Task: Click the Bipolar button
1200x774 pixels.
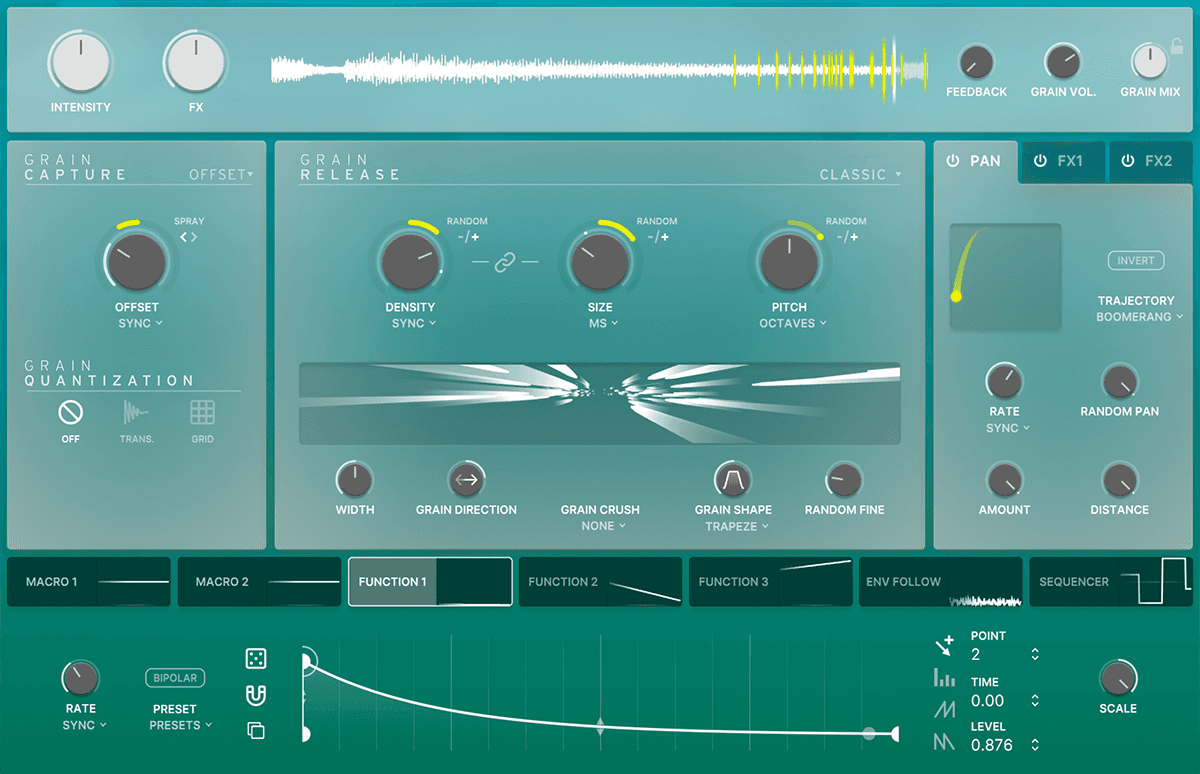Action: point(175,678)
